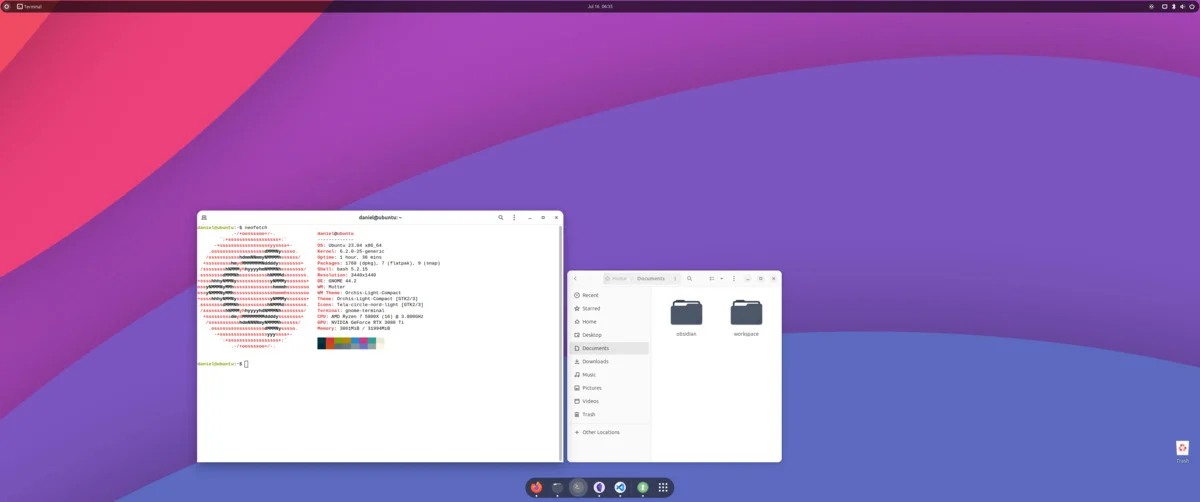The width and height of the screenshot is (1200, 502).
Task: Open the green app icon in the dock
Action: coord(642,487)
